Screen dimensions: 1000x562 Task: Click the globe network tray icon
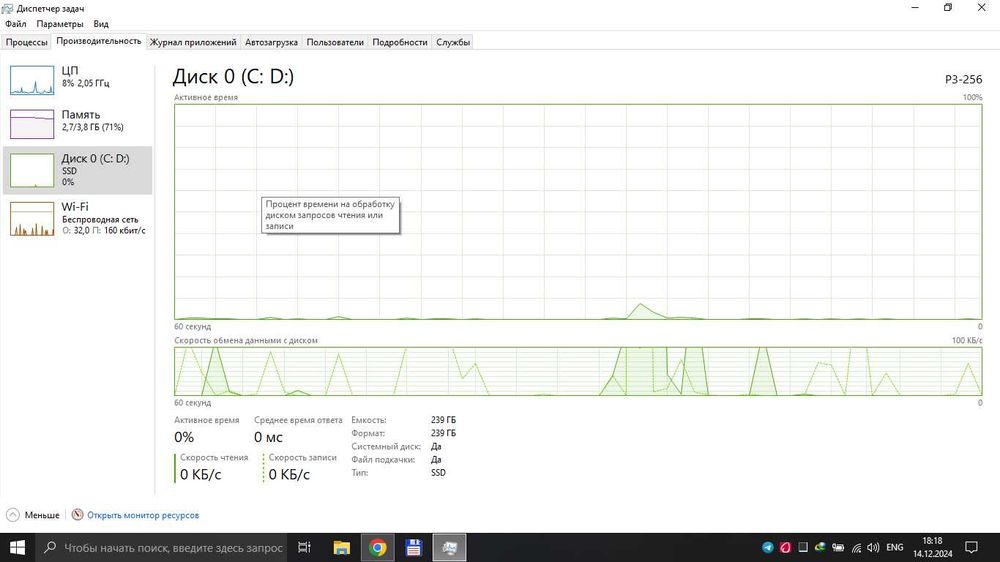[x=820, y=547]
